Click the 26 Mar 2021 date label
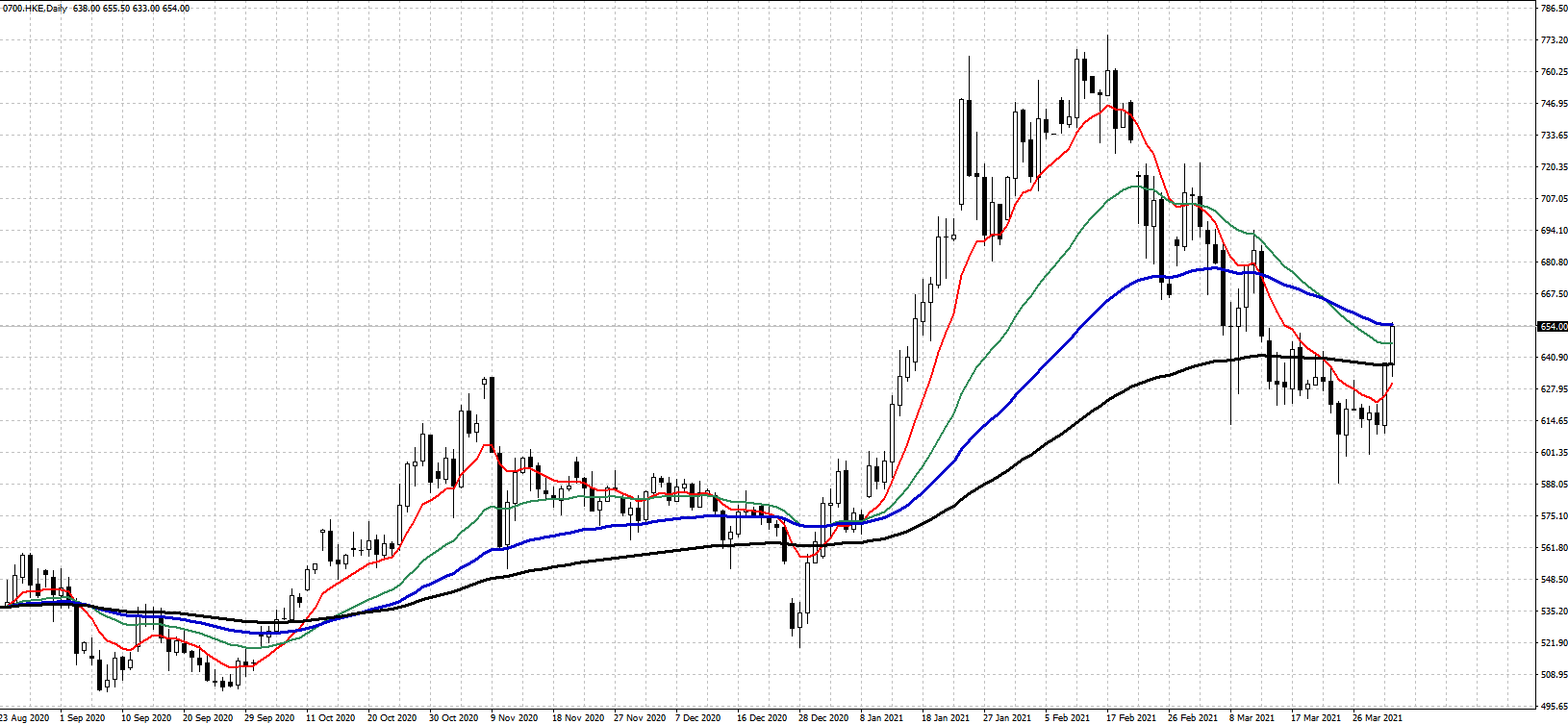The width and height of the screenshot is (1568, 724). pos(1377,717)
